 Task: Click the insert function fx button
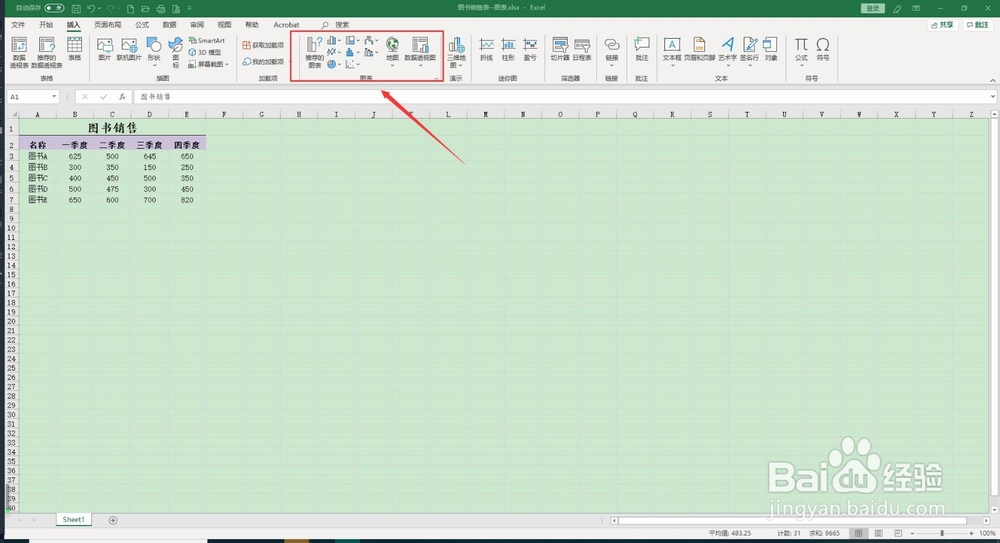click(122, 97)
